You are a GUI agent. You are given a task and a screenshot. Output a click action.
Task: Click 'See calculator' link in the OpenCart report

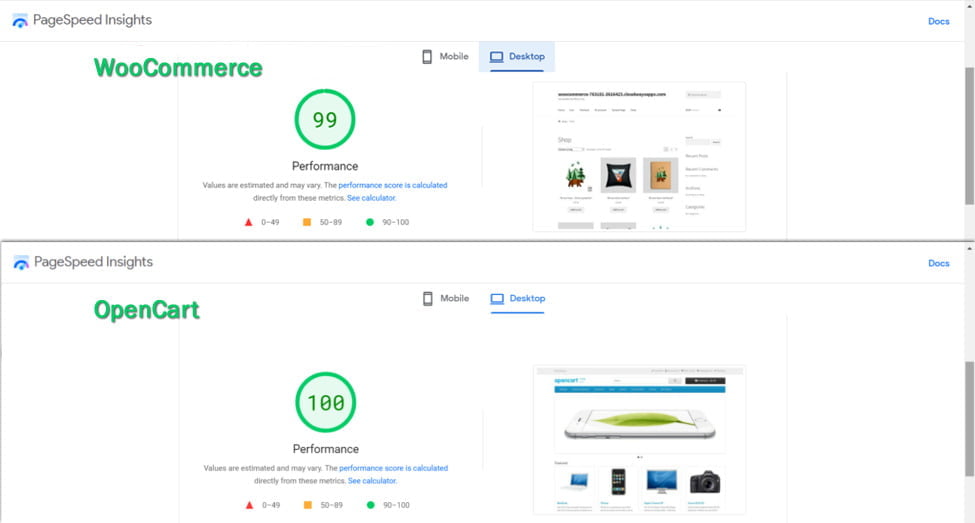(371, 481)
